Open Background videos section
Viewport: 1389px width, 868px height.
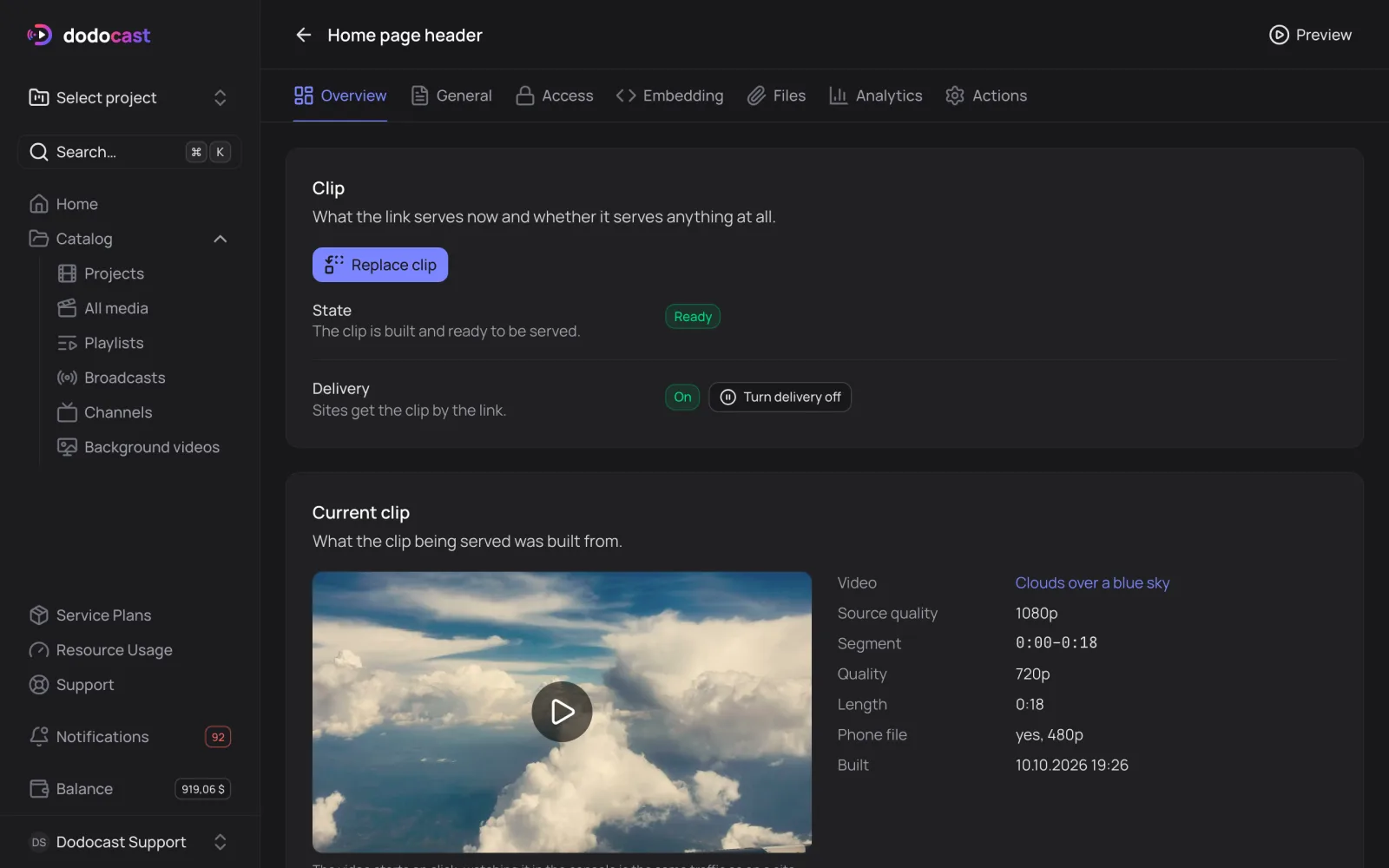143,447
